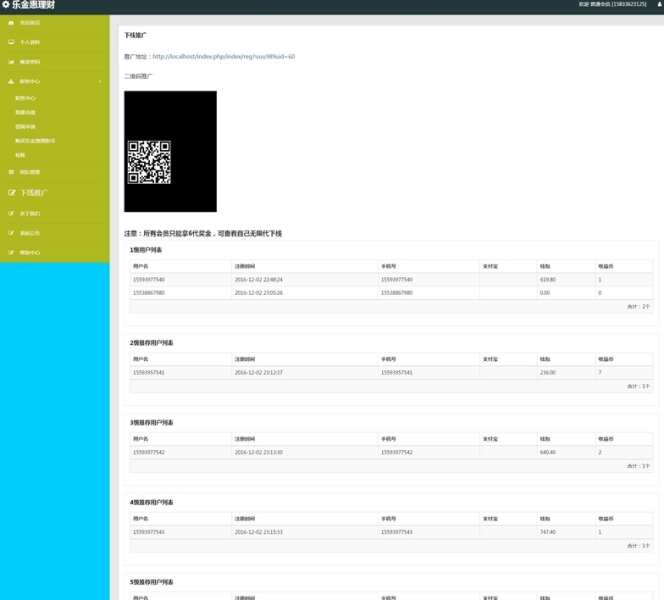
Task: Click the list icon for 团队管理
Action: 11,172
